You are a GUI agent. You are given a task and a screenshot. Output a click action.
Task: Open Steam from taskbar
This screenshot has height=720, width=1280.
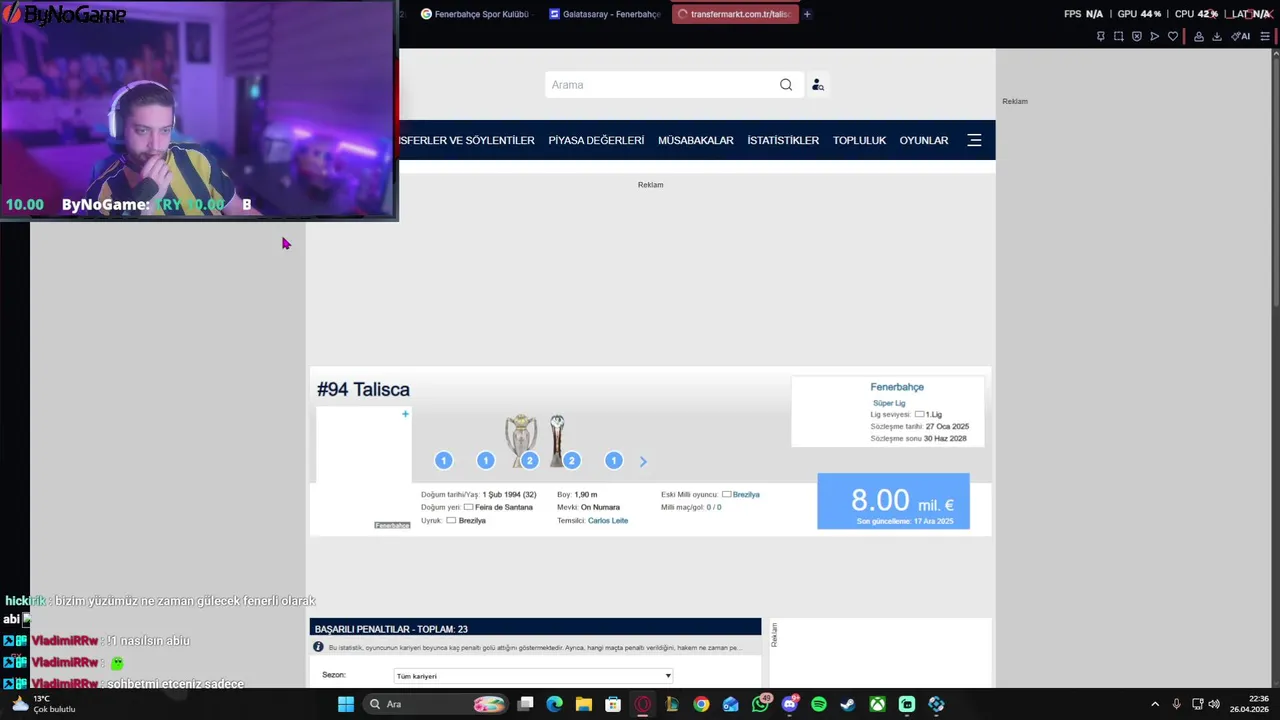click(848, 704)
